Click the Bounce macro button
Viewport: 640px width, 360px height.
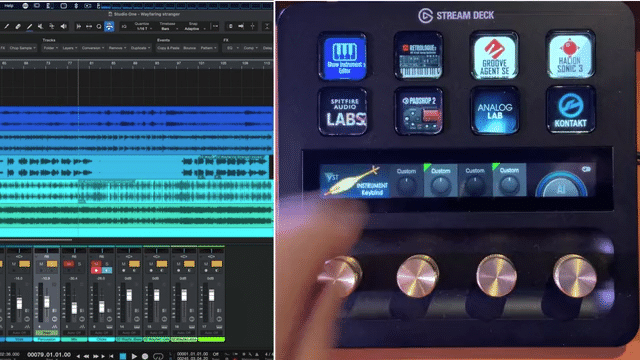(189, 48)
